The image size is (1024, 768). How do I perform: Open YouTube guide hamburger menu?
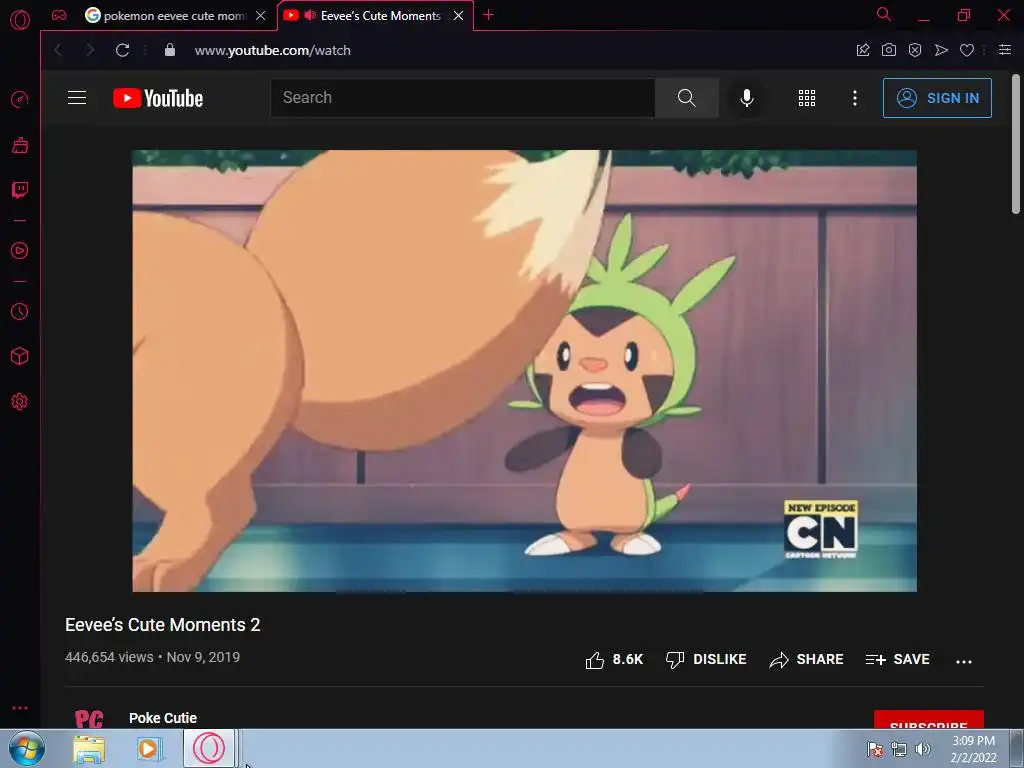point(77,98)
